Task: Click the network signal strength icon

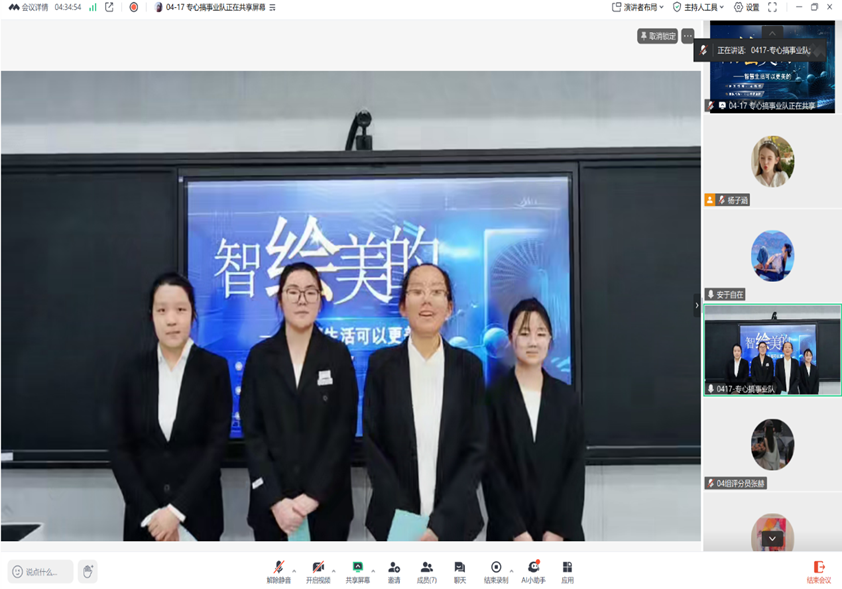Action: tap(93, 7)
